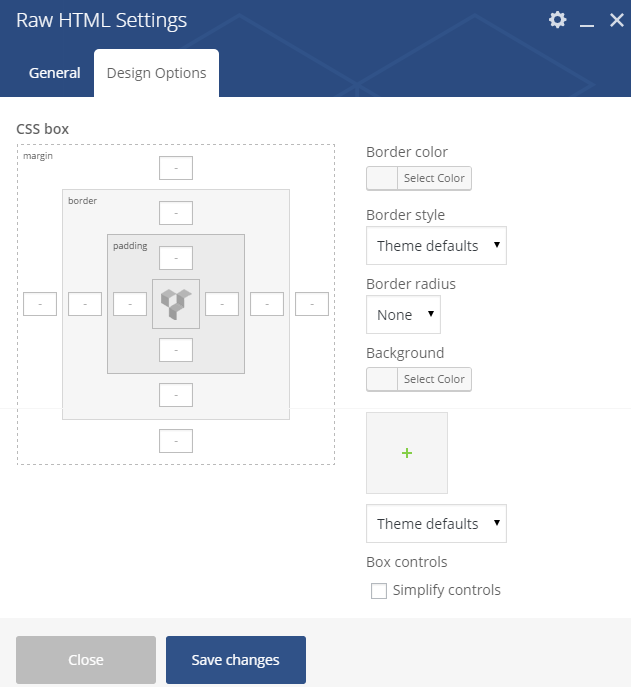Viewport: 631px width, 687px height.
Task: Click the Close button
Action: (86, 660)
